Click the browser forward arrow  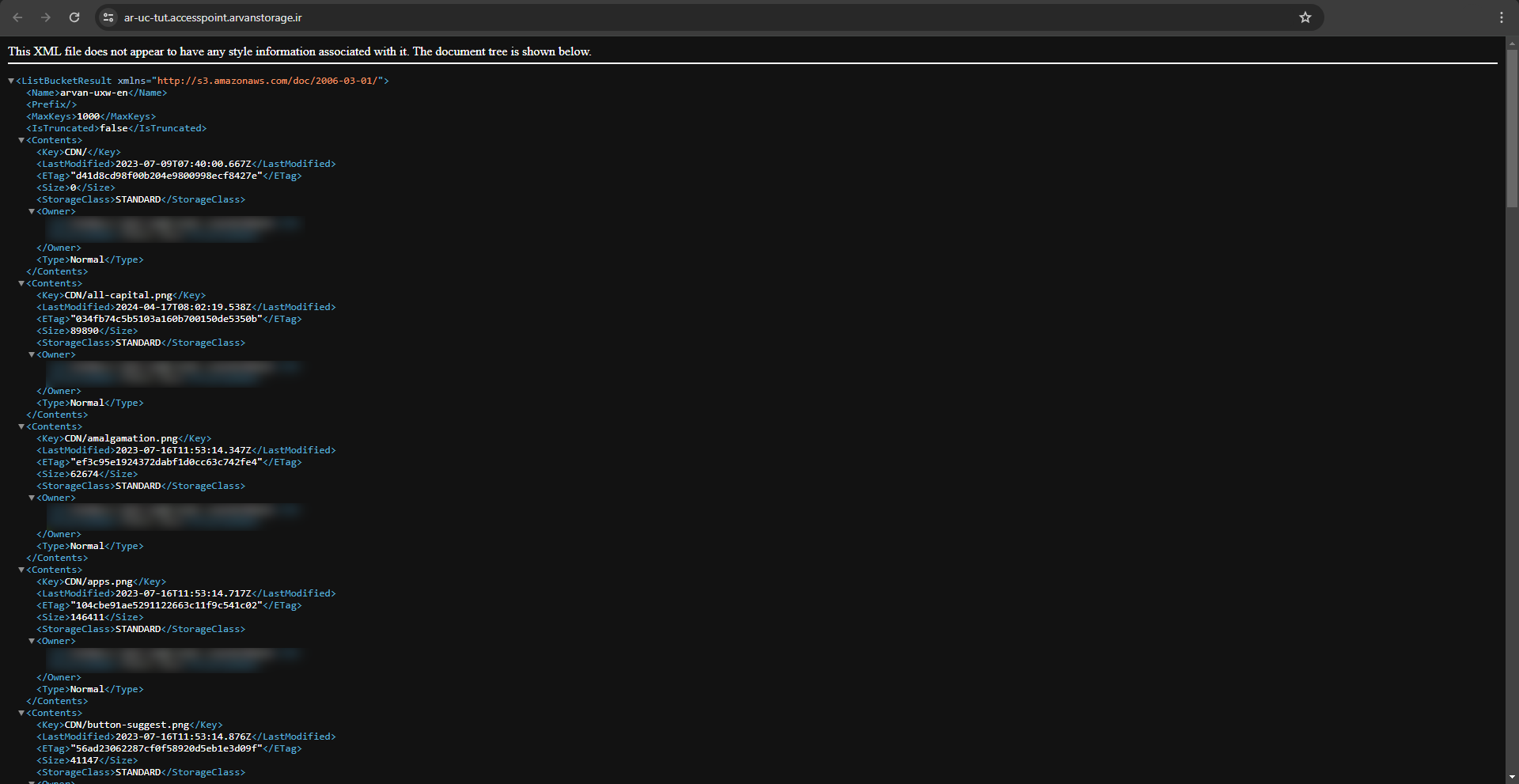[46, 17]
